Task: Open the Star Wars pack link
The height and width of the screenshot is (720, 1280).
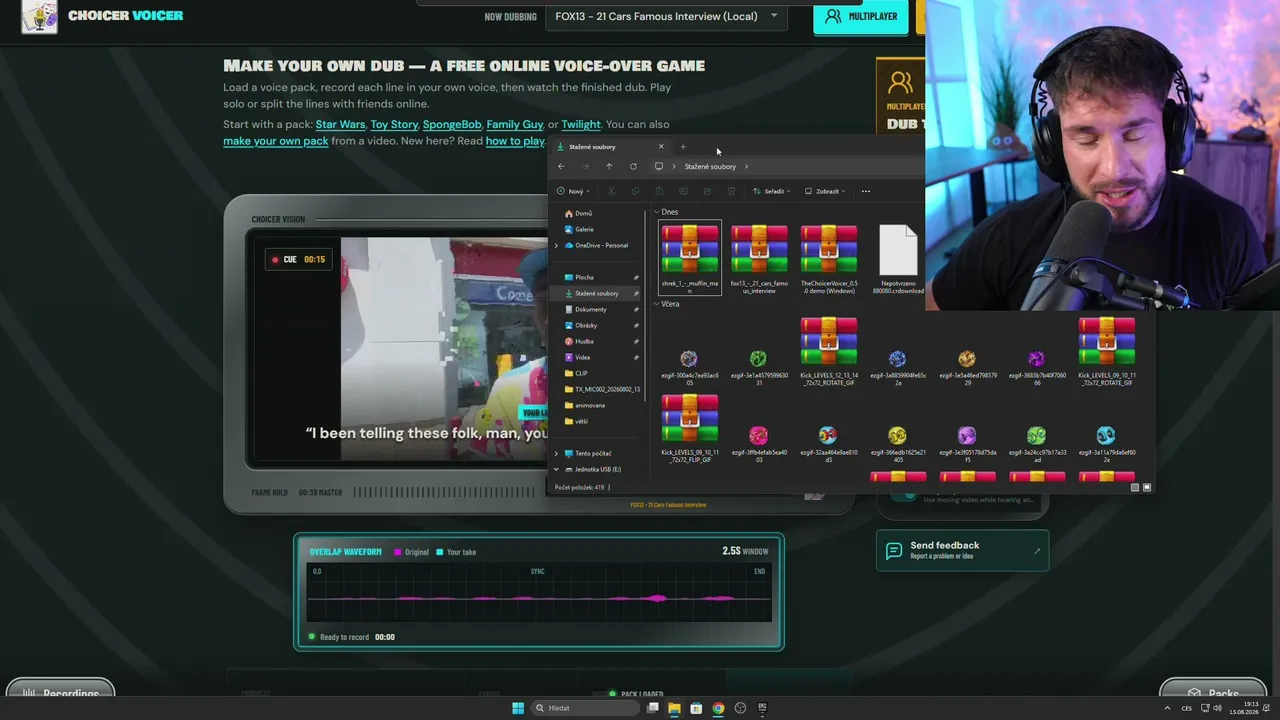Action: [x=340, y=124]
